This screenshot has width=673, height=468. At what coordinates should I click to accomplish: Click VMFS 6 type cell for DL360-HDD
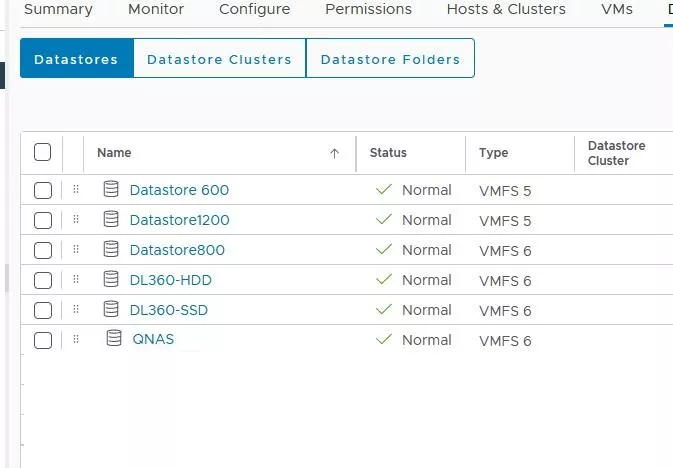[505, 281]
